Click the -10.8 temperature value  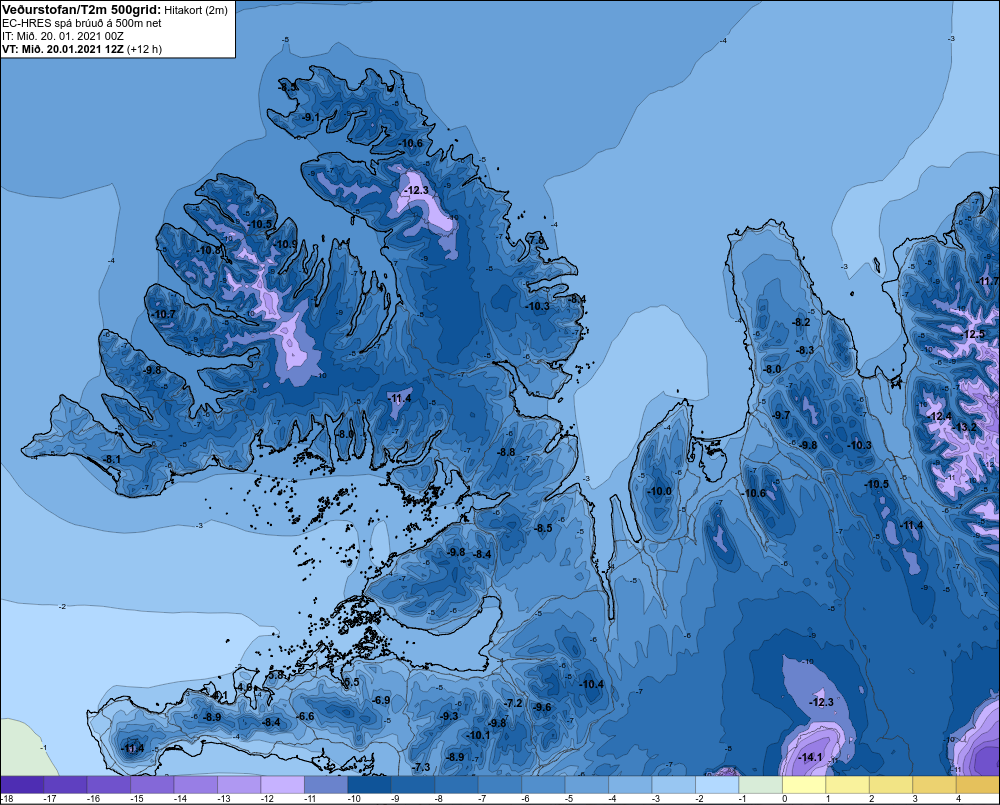(209, 251)
